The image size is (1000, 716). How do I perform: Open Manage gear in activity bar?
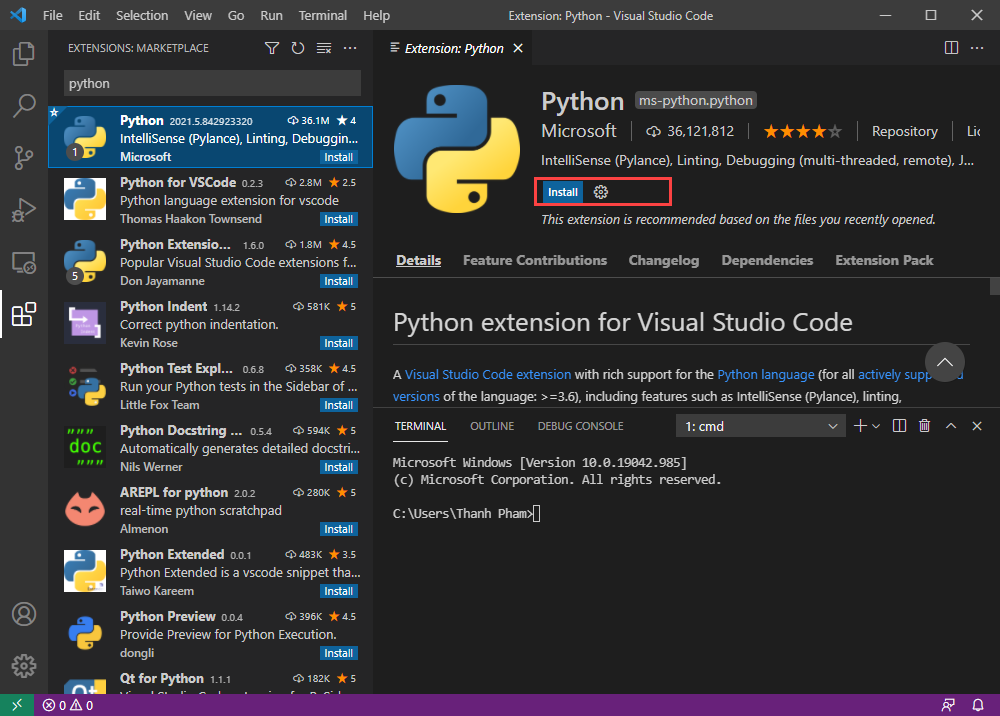pos(24,666)
